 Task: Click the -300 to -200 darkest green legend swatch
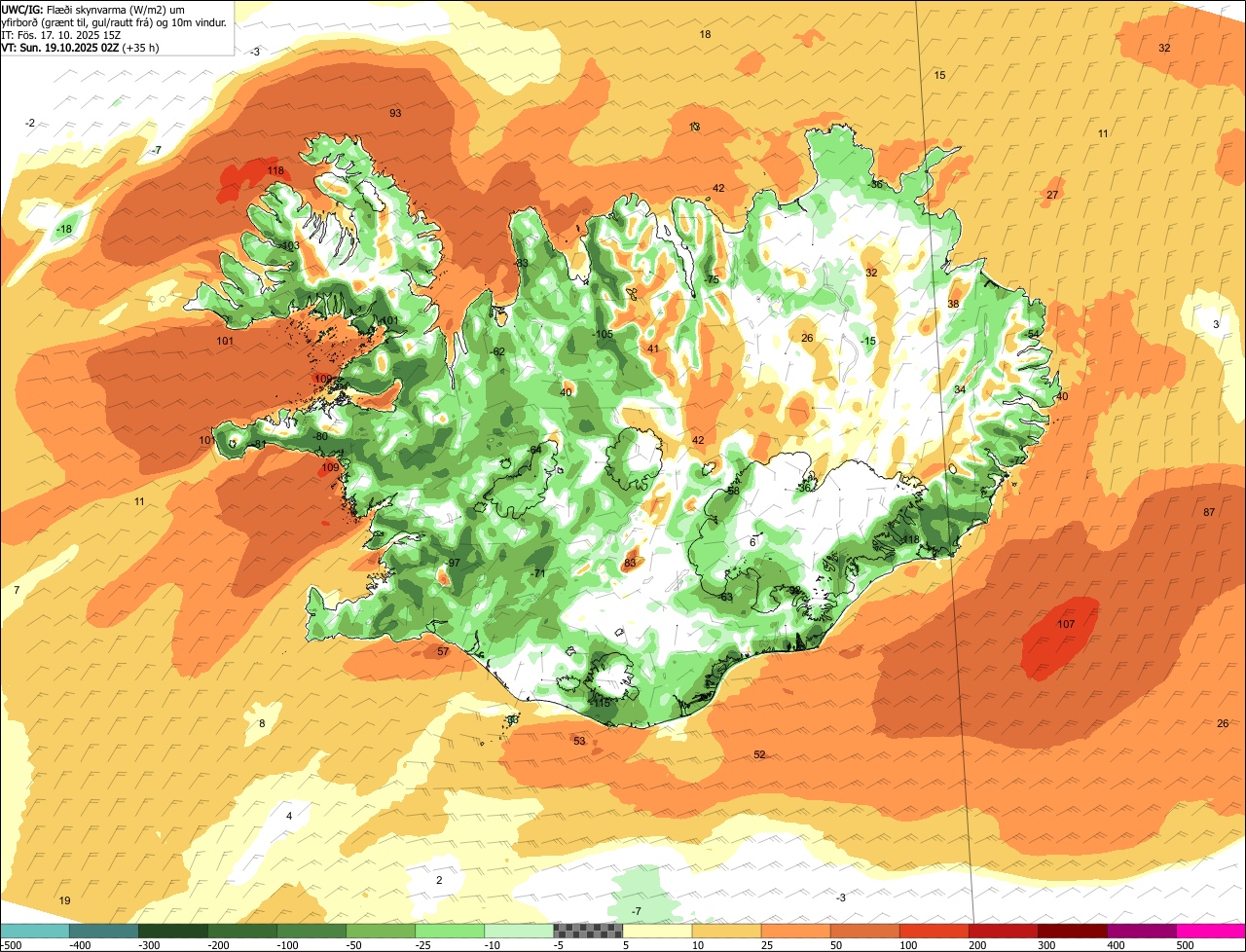[172, 931]
